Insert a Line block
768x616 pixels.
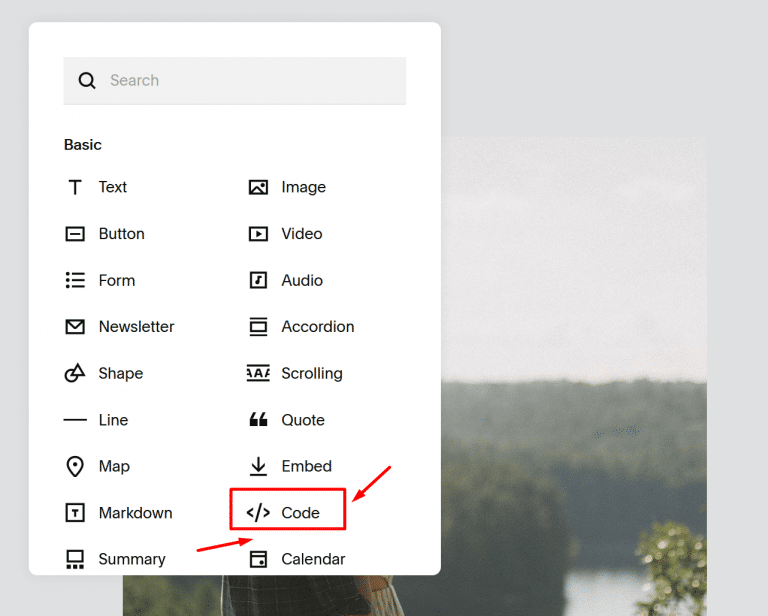point(113,420)
